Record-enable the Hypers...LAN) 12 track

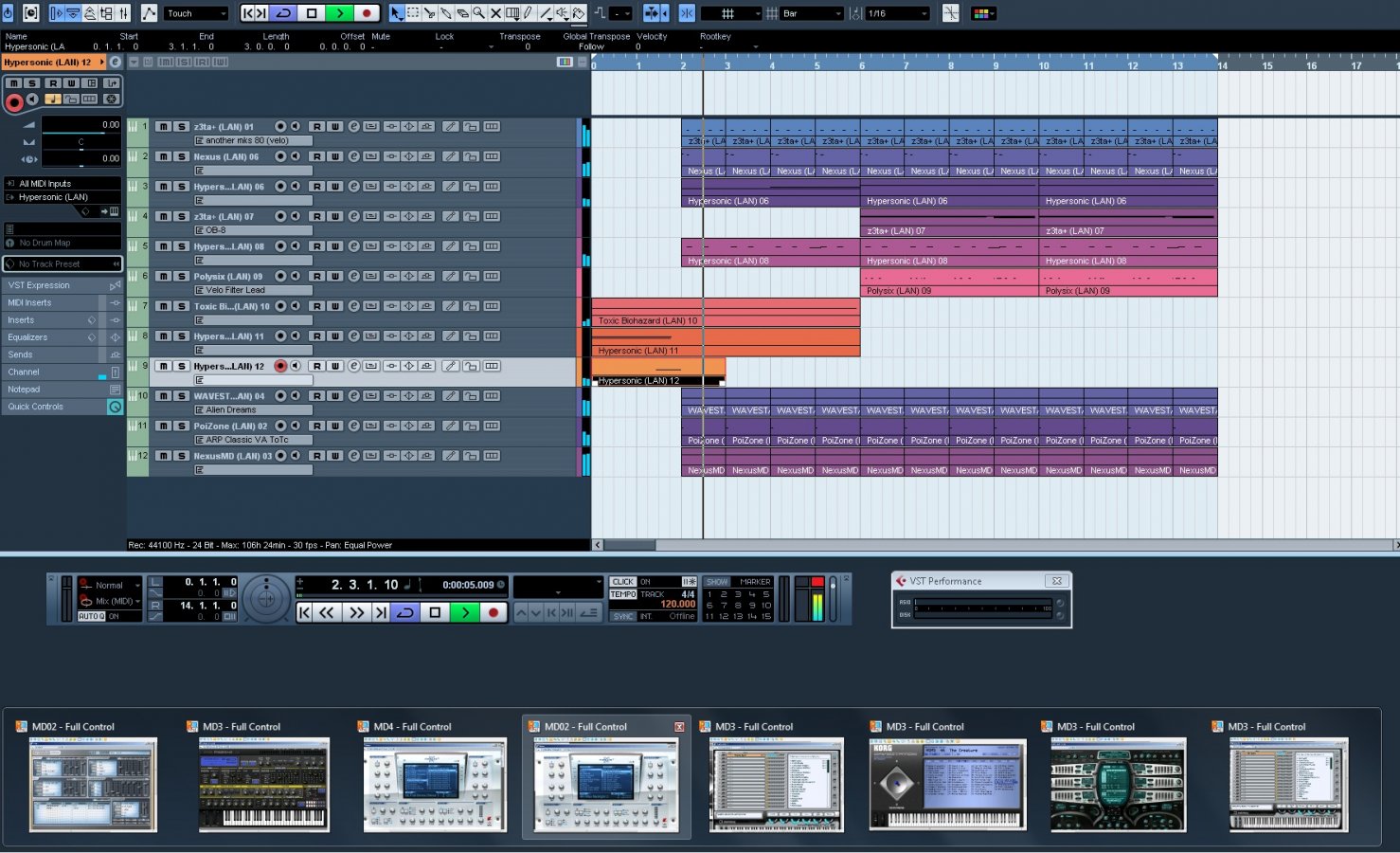coord(280,366)
